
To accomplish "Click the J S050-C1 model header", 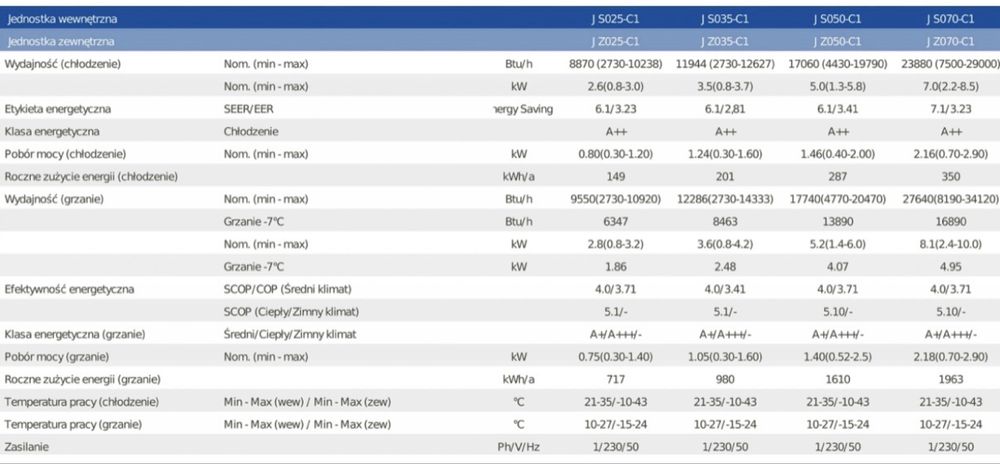I will coord(837,19).
